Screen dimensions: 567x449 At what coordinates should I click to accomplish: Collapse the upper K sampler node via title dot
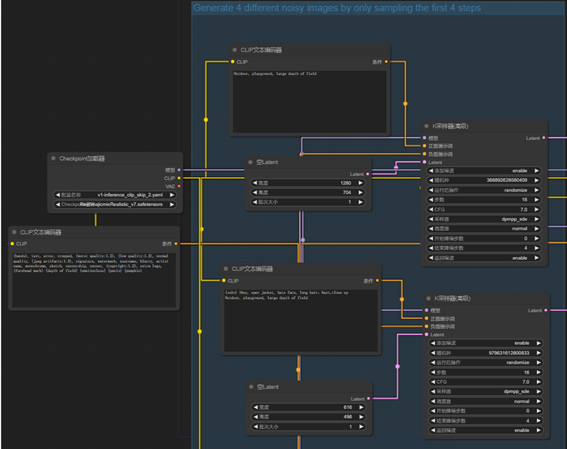426,126
